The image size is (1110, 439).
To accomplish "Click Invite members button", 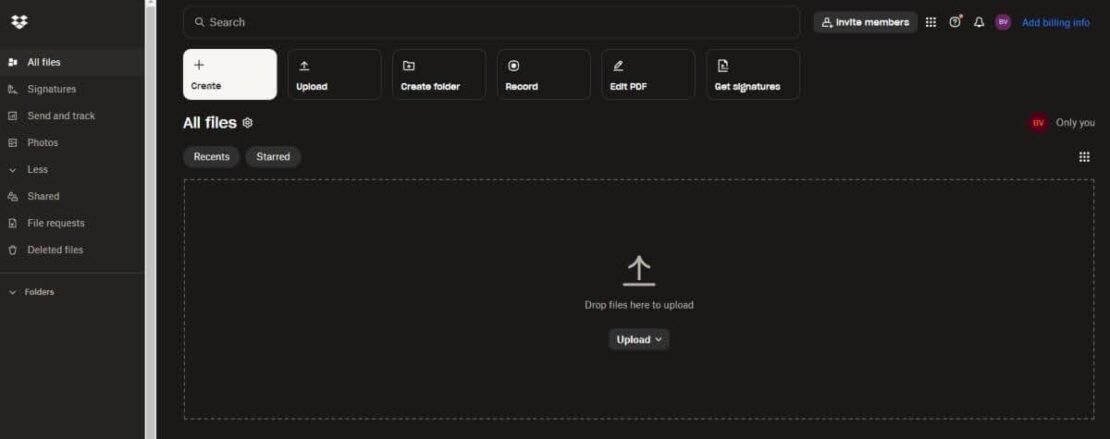I will click(865, 23).
